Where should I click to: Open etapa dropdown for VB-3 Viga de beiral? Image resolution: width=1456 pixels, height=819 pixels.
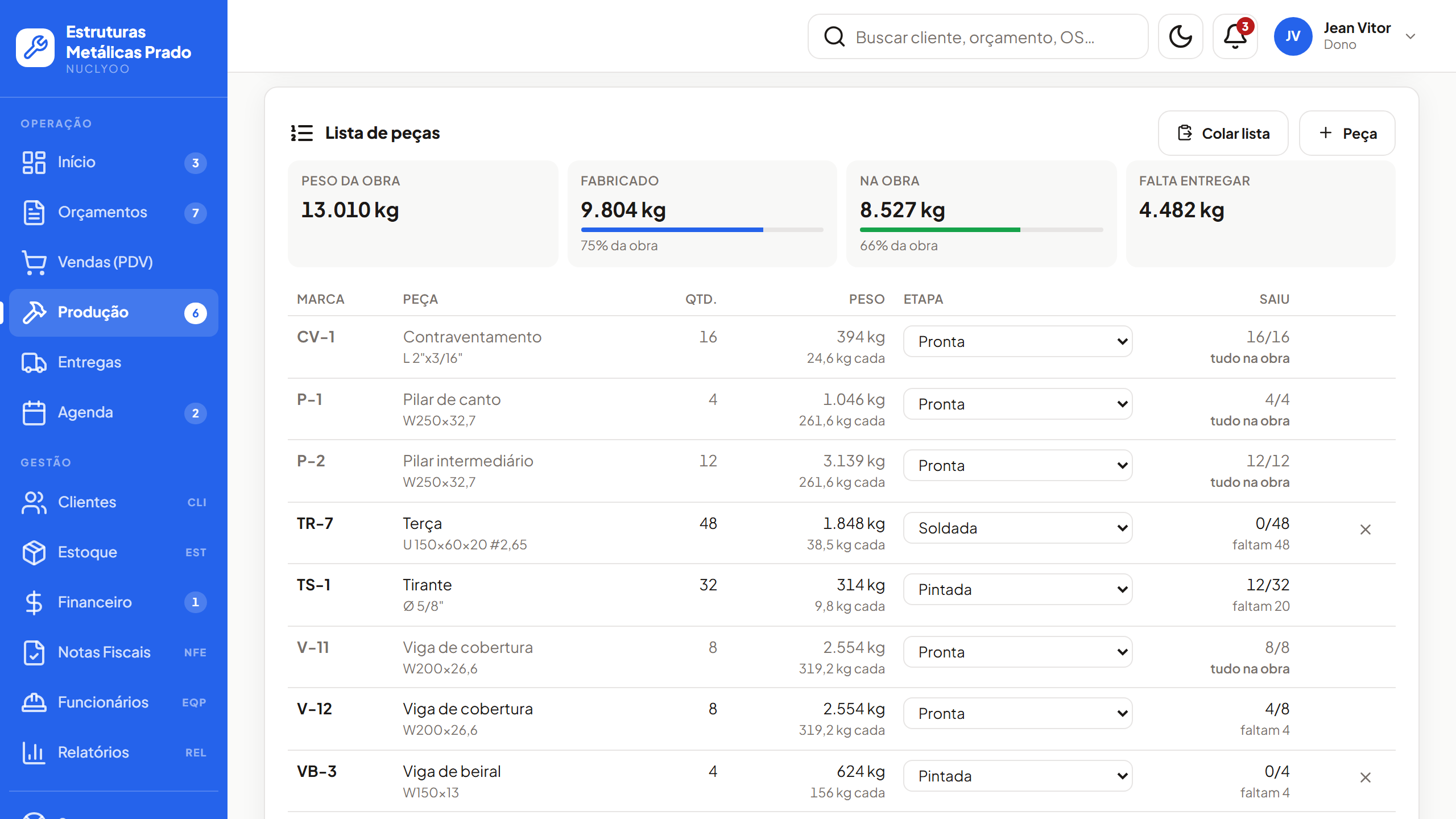click(x=1017, y=776)
